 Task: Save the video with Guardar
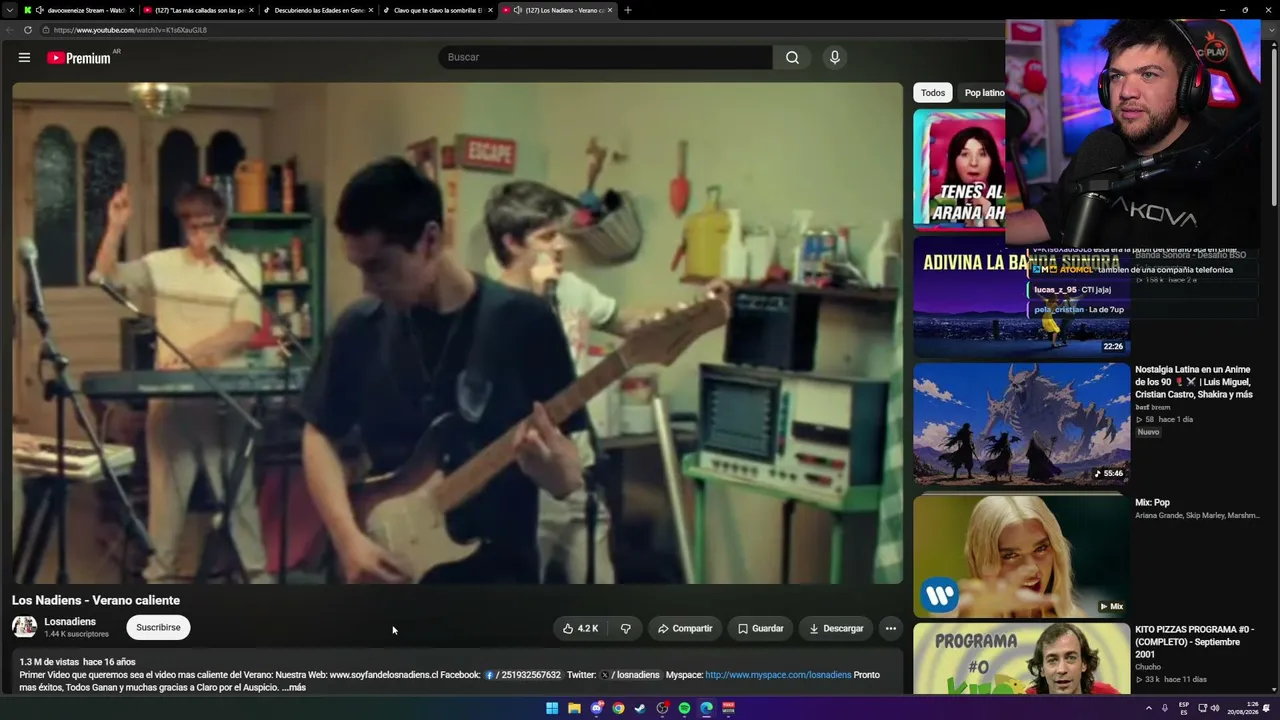760,629
